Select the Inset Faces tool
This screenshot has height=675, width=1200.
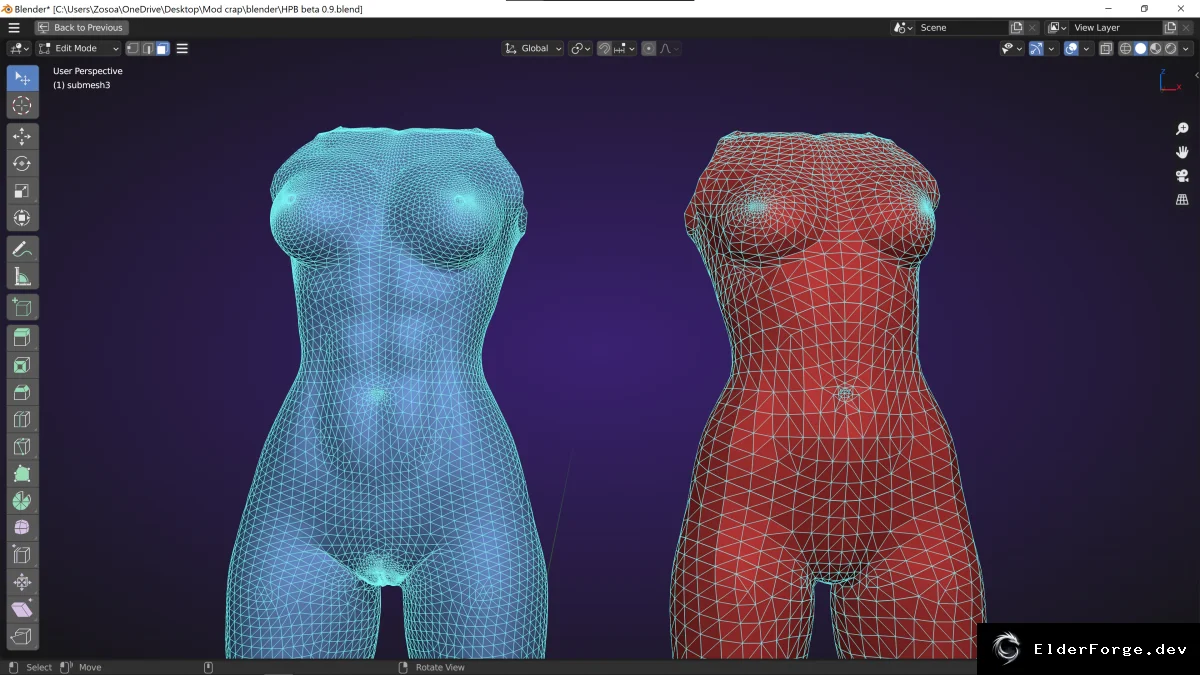22,365
